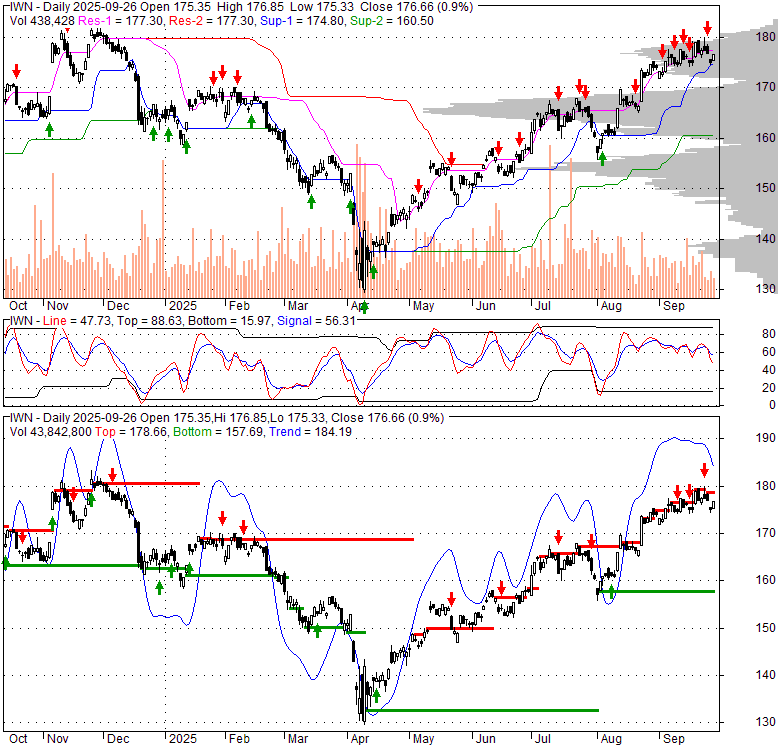The width and height of the screenshot is (780, 745).
Task: Select the 'Vol 438,428' volume readout
Action: [x=42, y=21]
